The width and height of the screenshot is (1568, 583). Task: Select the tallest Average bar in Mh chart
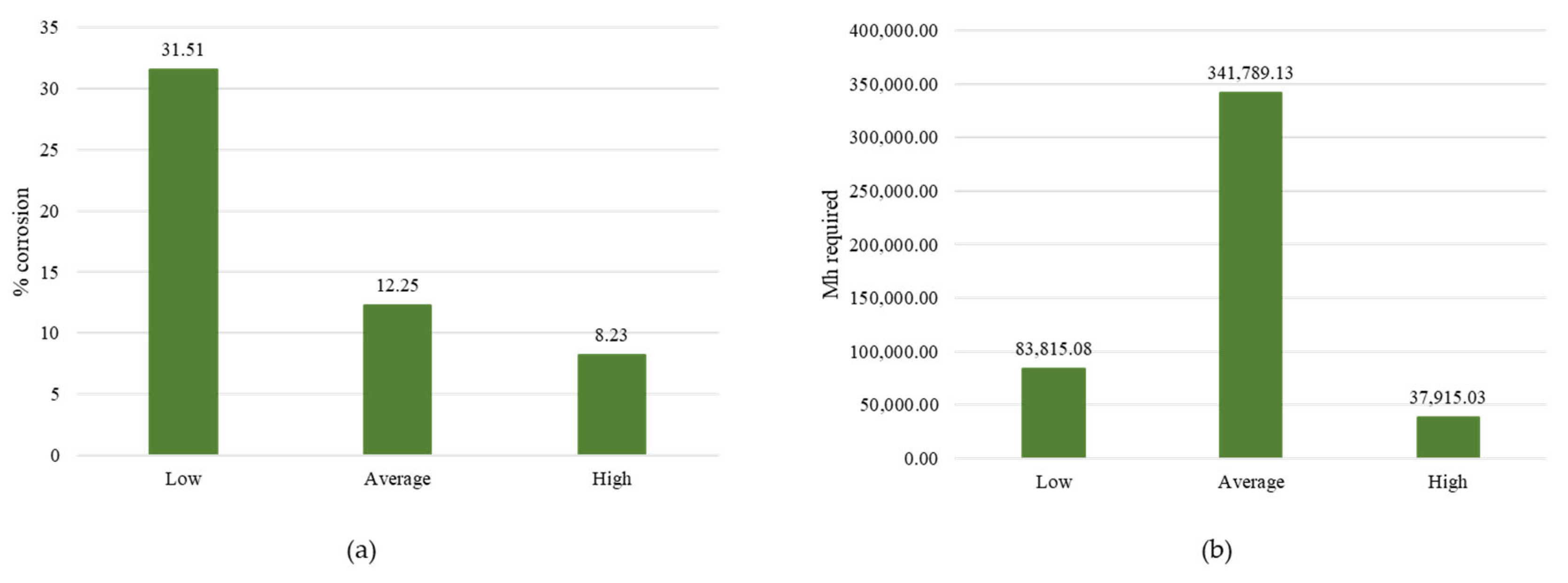click(1250, 274)
